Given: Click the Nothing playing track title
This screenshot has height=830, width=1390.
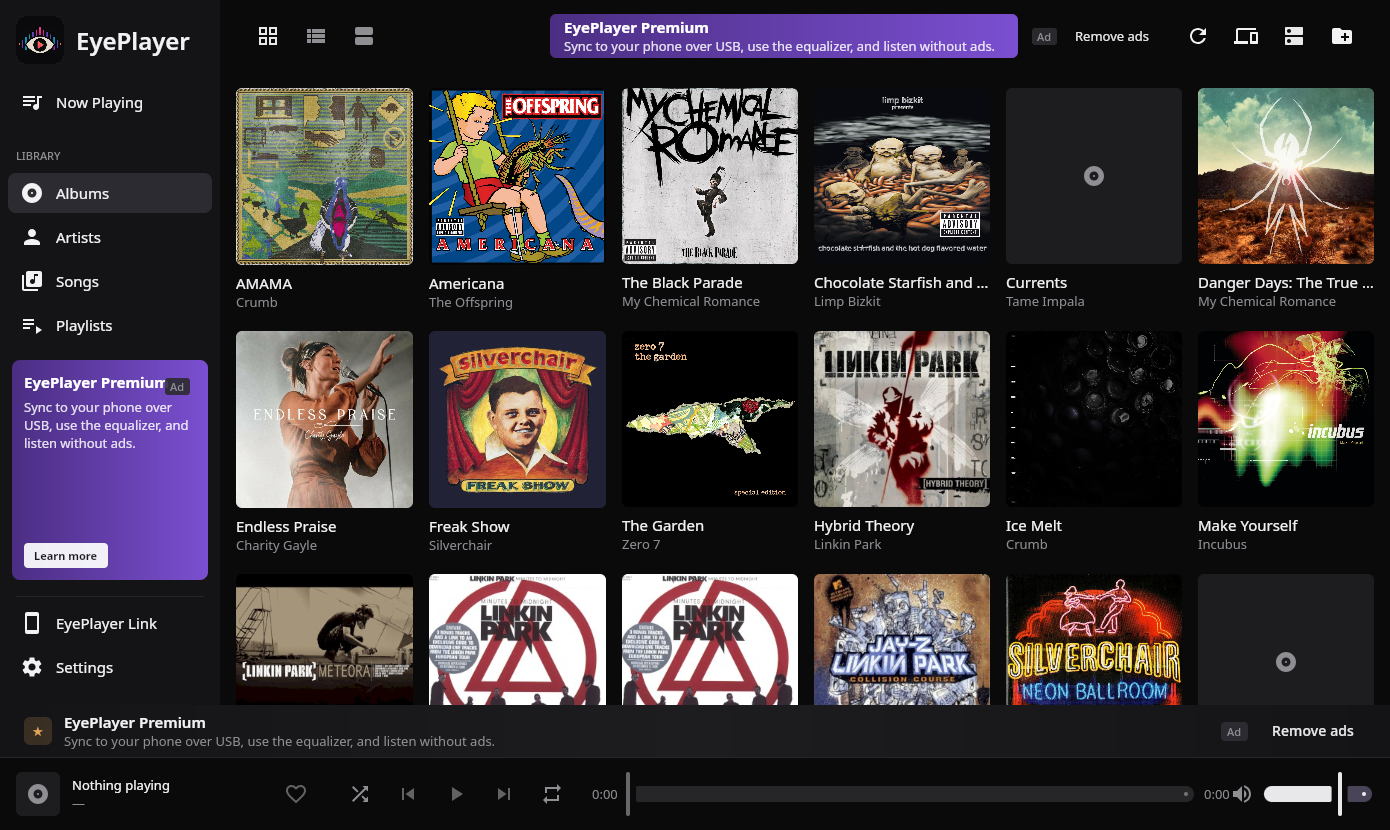Looking at the screenshot, I should 121,785.
